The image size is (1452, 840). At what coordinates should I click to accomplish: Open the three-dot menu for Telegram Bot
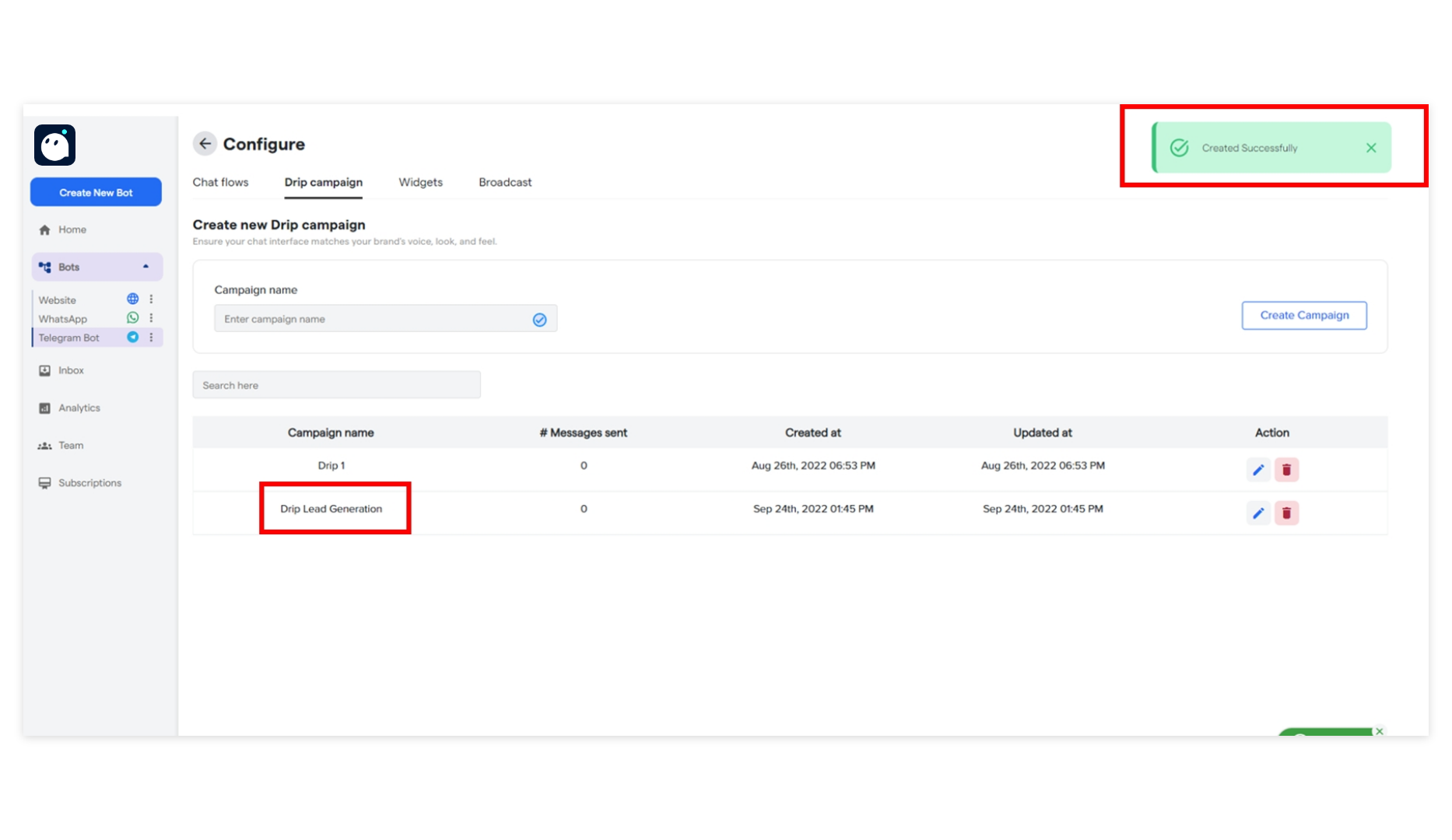pyautogui.click(x=152, y=337)
